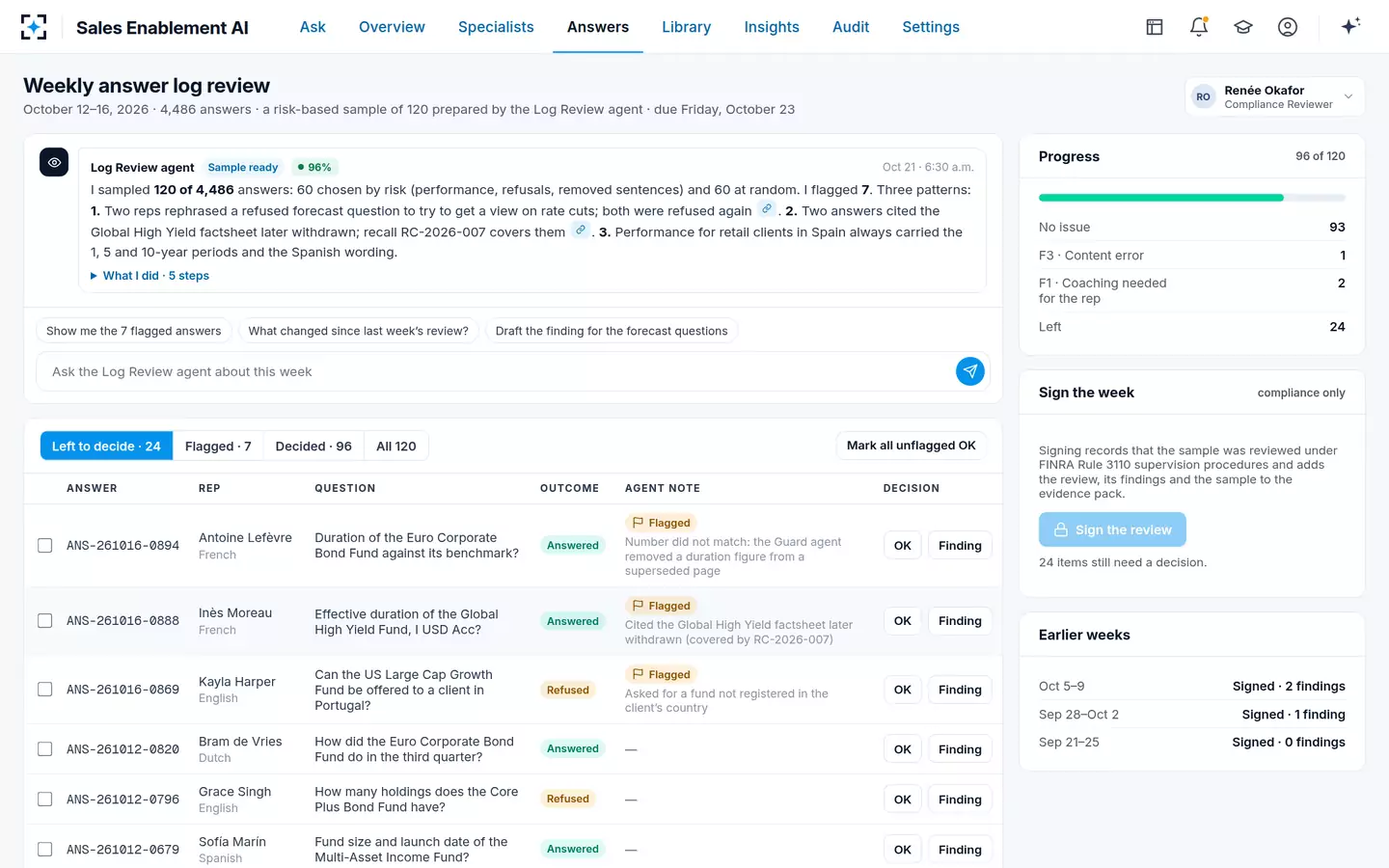This screenshot has height=868, width=1389.
Task: Switch to the Decided · 96 tab
Action: pyautogui.click(x=313, y=446)
